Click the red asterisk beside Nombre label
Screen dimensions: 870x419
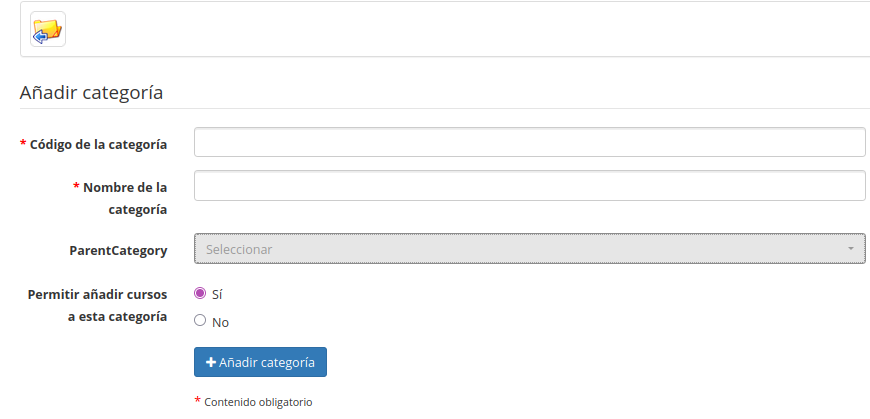(77, 187)
